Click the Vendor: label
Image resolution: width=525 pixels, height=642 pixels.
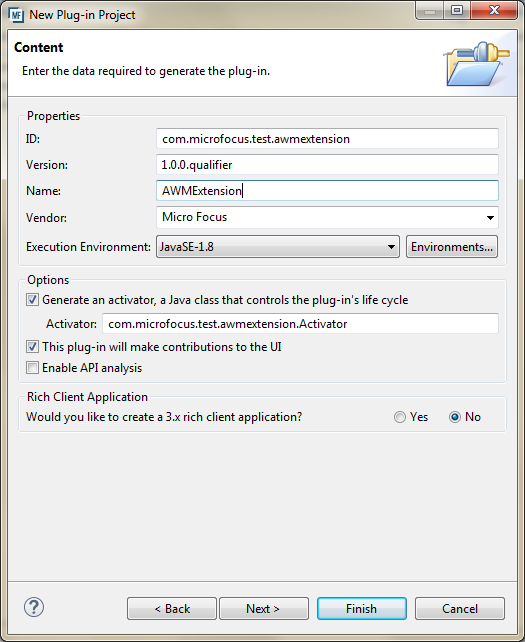(46, 218)
